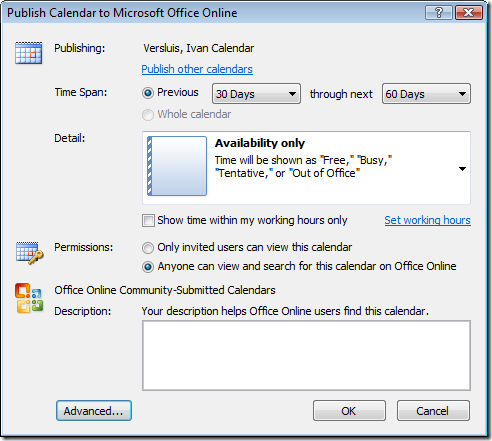Choose Only invited users can view option

pyautogui.click(x=148, y=248)
